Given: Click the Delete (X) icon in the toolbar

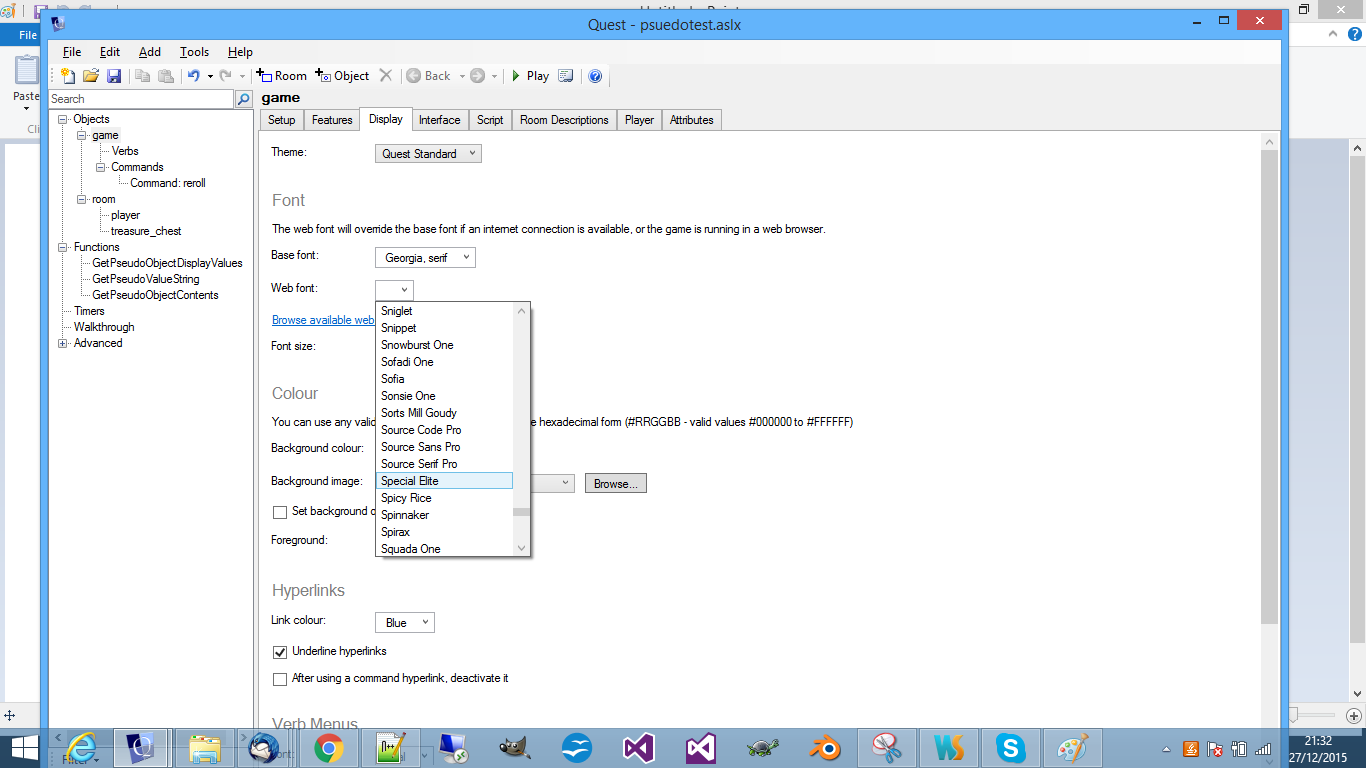Looking at the screenshot, I should 384,75.
